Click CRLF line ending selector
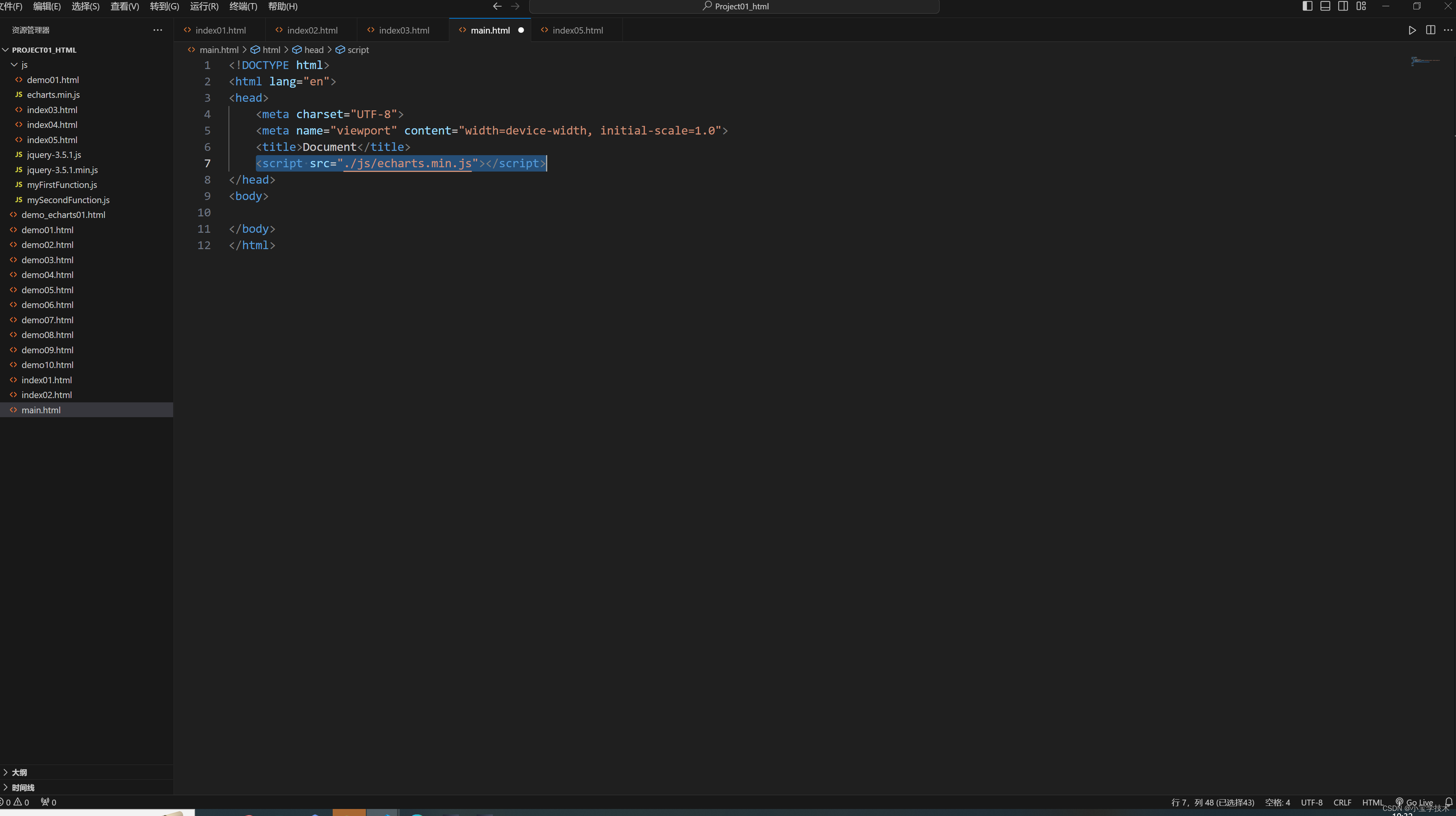1456x816 pixels. [x=1342, y=802]
